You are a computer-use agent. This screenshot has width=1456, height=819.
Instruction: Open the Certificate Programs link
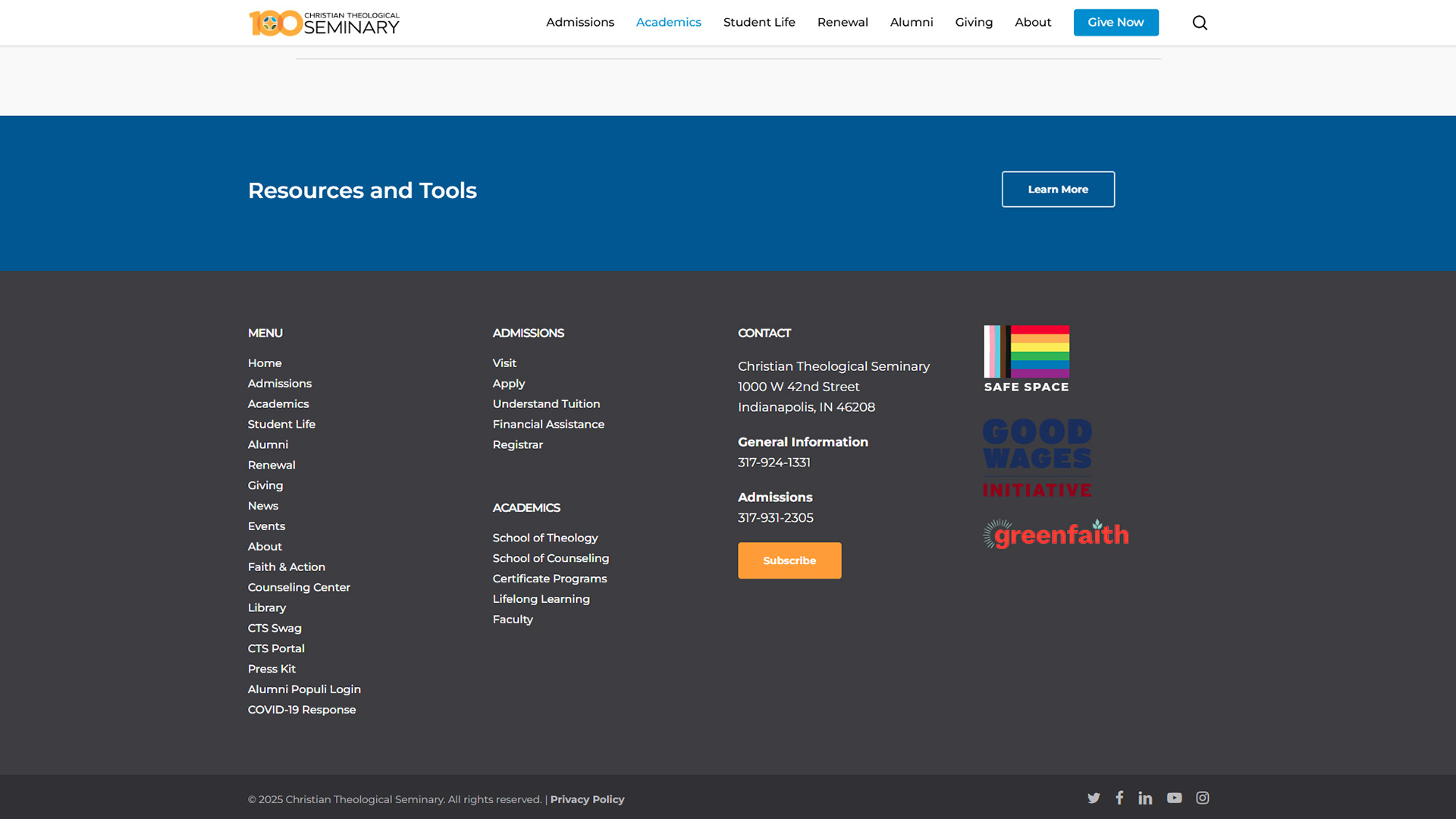coord(550,579)
